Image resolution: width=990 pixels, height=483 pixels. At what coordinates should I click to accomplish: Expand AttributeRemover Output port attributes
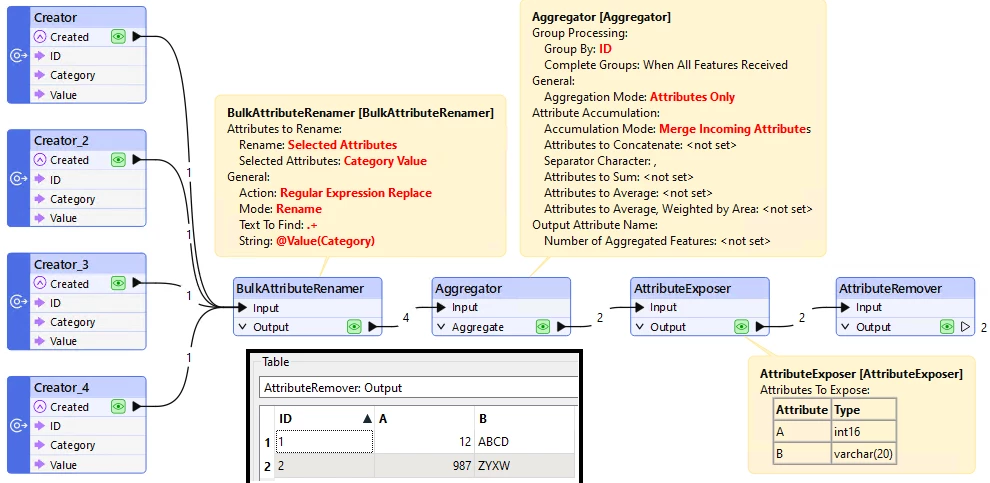pos(846,327)
